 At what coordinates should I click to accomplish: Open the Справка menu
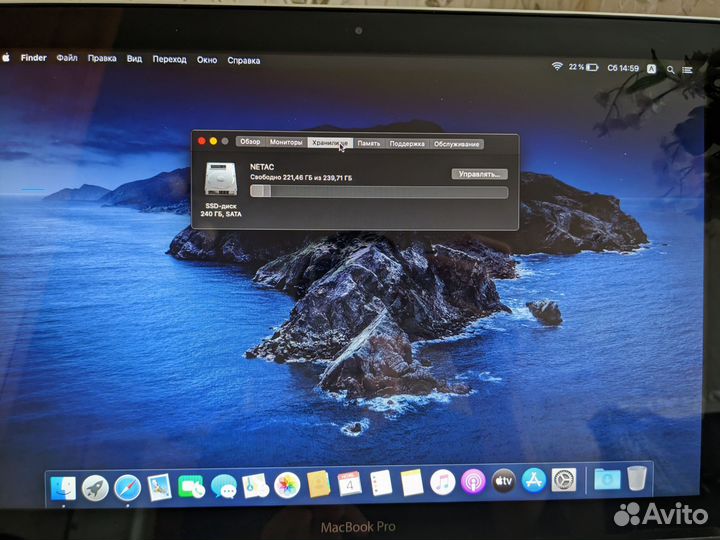pos(243,60)
